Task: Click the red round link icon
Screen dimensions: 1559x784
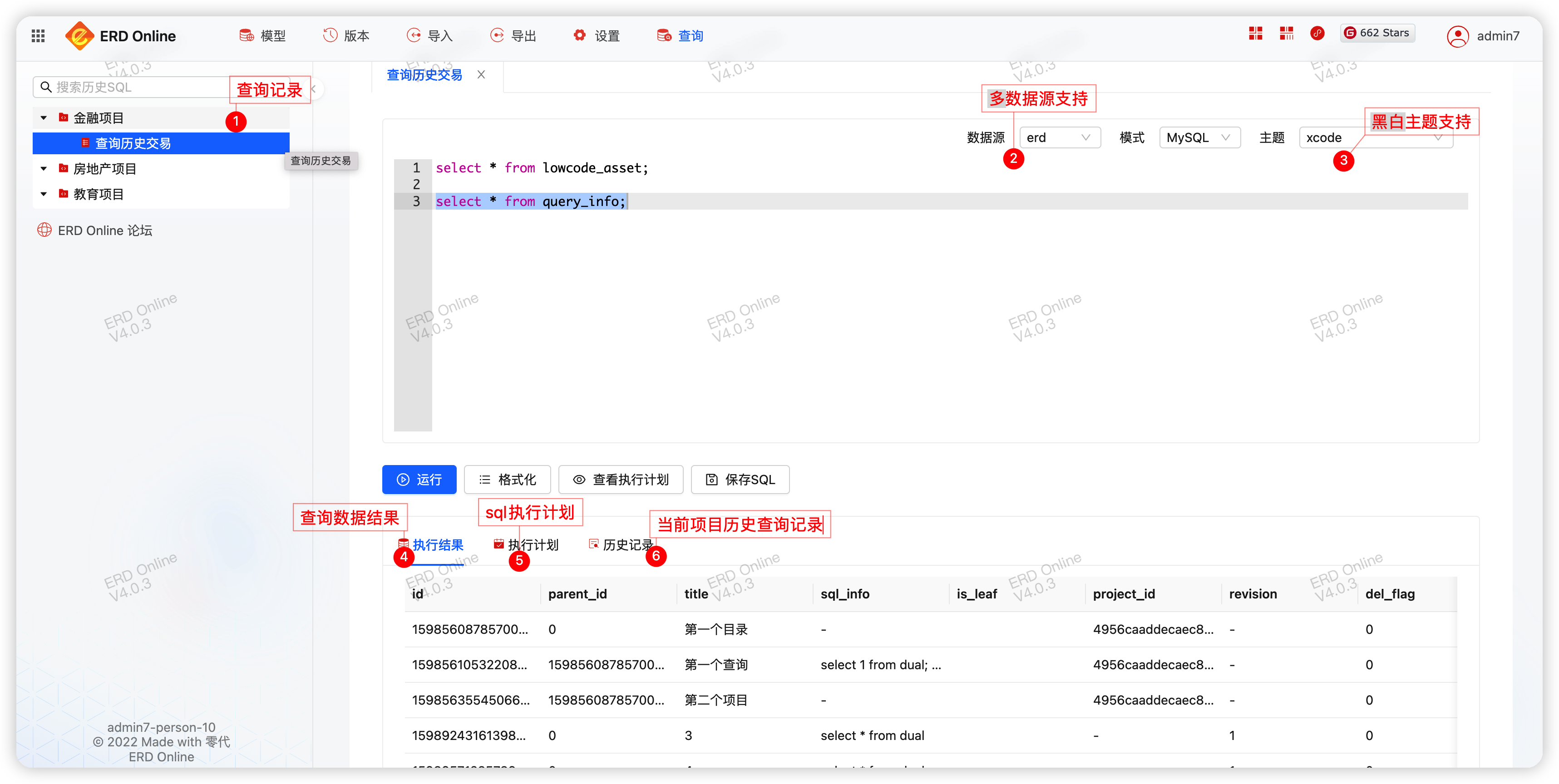Action: pos(1317,33)
